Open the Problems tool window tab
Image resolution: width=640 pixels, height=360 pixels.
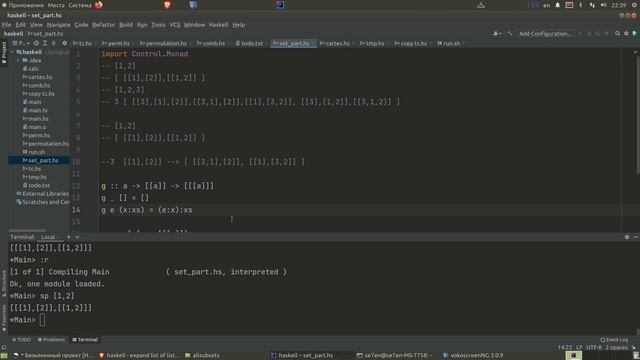point(51,340)
